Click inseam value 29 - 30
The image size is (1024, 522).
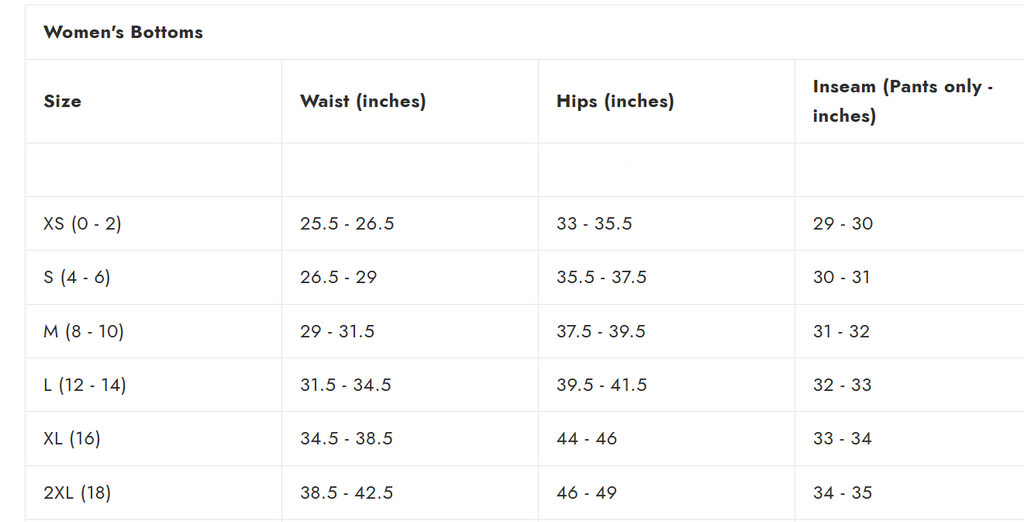click(842, 224)
